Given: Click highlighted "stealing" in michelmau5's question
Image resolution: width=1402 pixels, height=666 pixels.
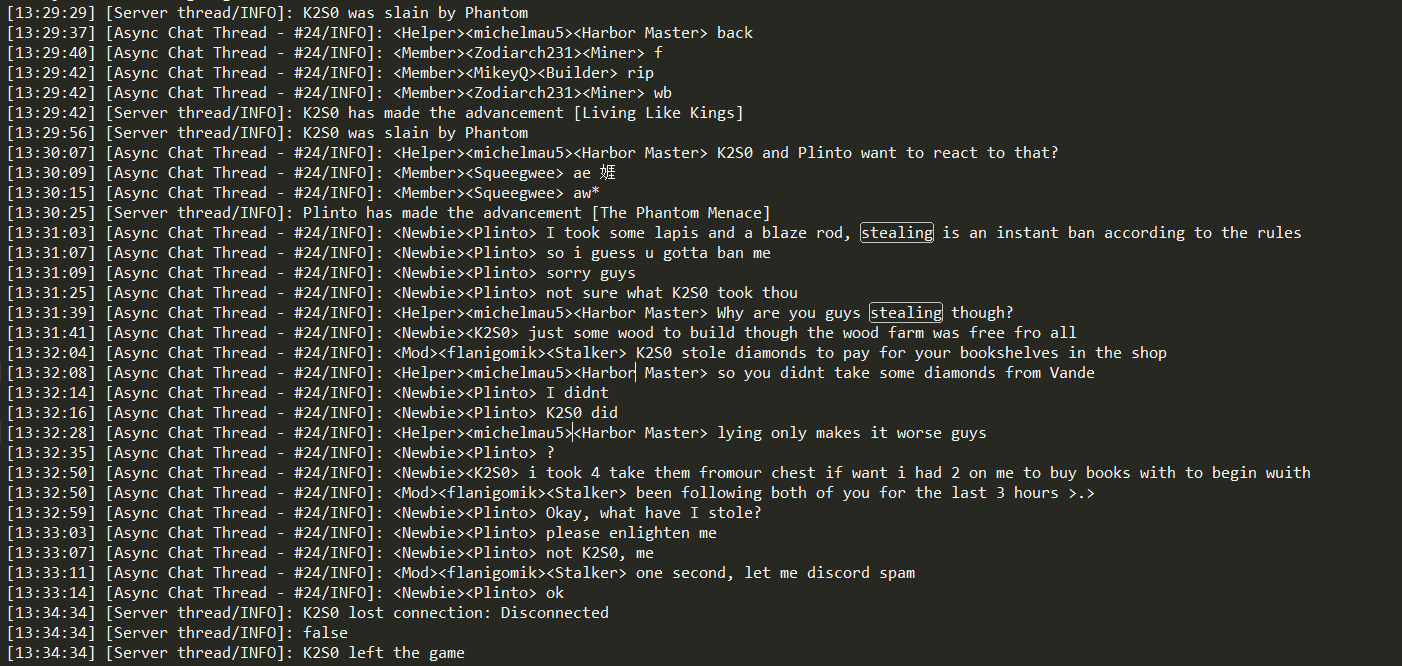Looking at the screenshot, I should pyautogui.click(x=906, y=313).
